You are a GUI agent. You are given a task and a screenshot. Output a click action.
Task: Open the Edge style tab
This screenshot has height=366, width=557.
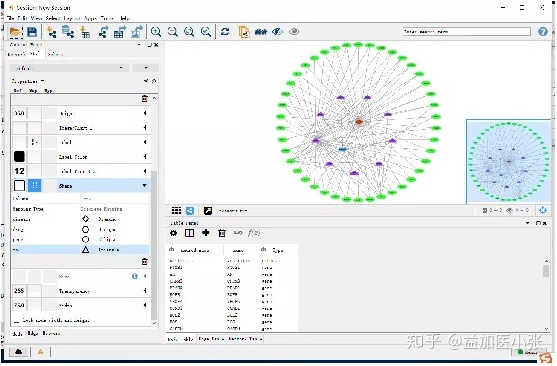click(x=33, y=334)
